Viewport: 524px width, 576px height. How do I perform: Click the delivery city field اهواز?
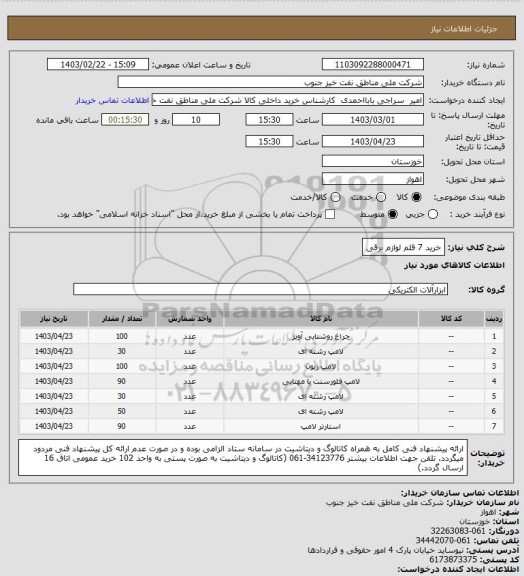click(373, 179)
